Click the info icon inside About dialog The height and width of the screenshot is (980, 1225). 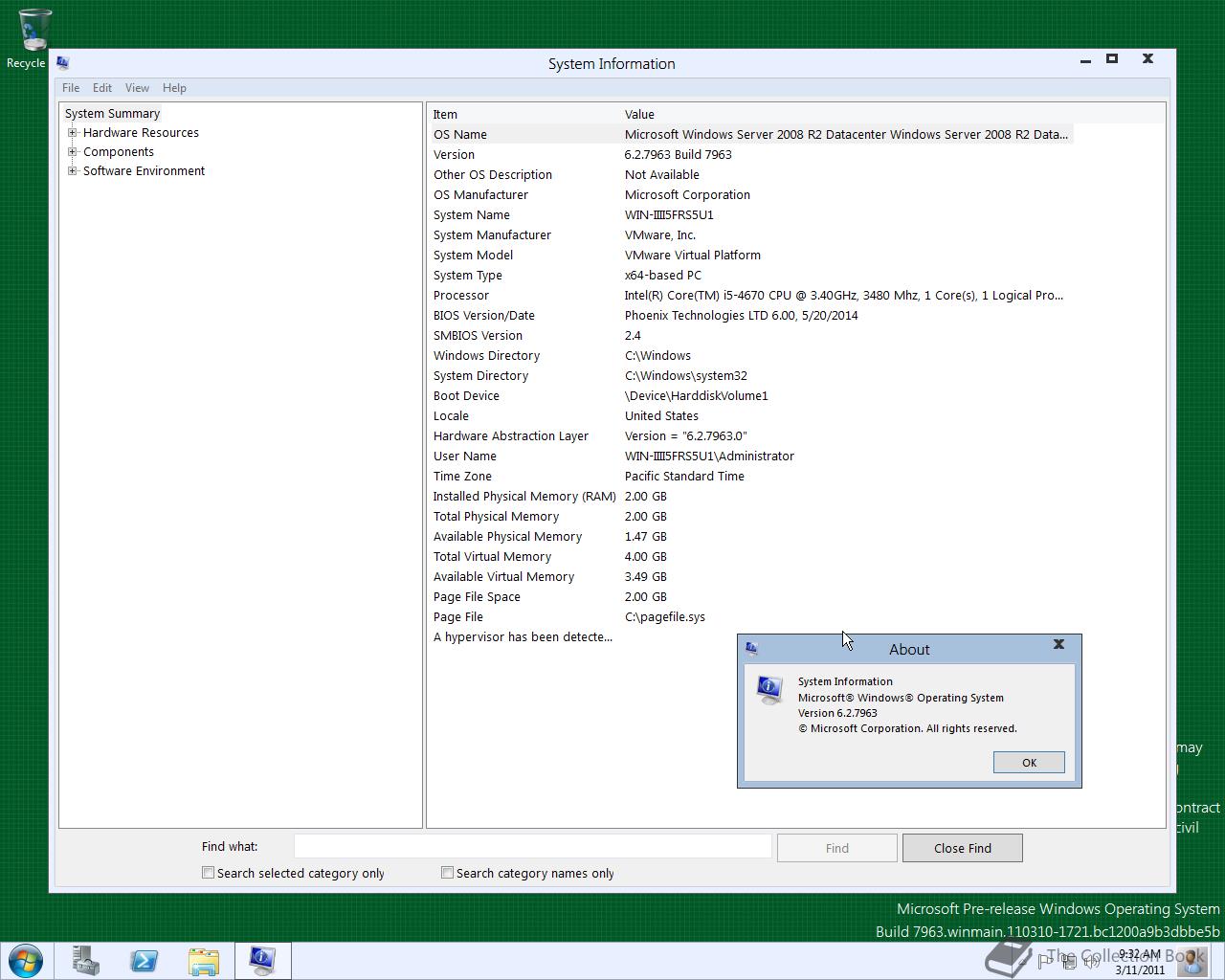pyautogui.click(x=770, y=690)
